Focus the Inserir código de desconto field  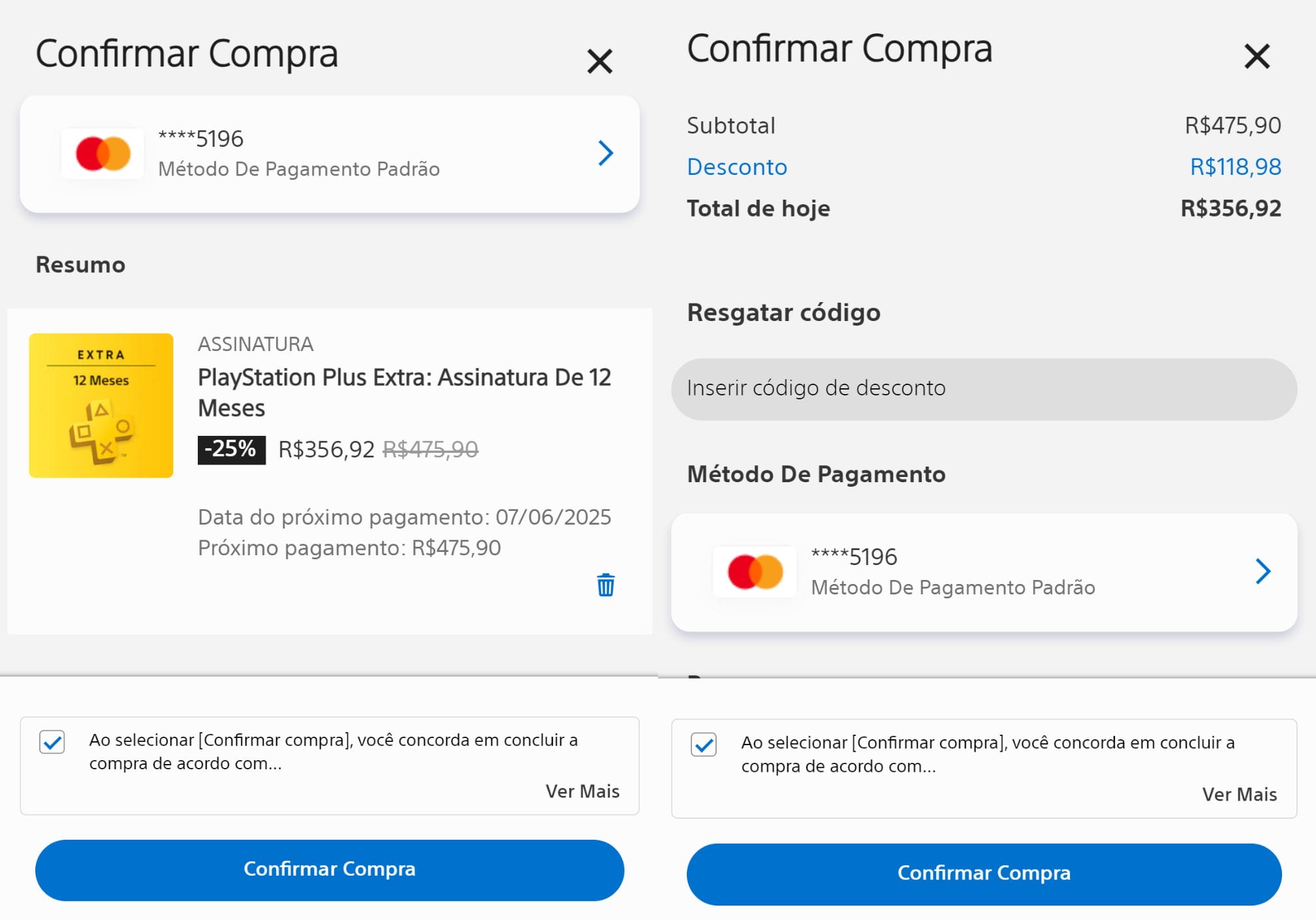(x=983, y=389)
